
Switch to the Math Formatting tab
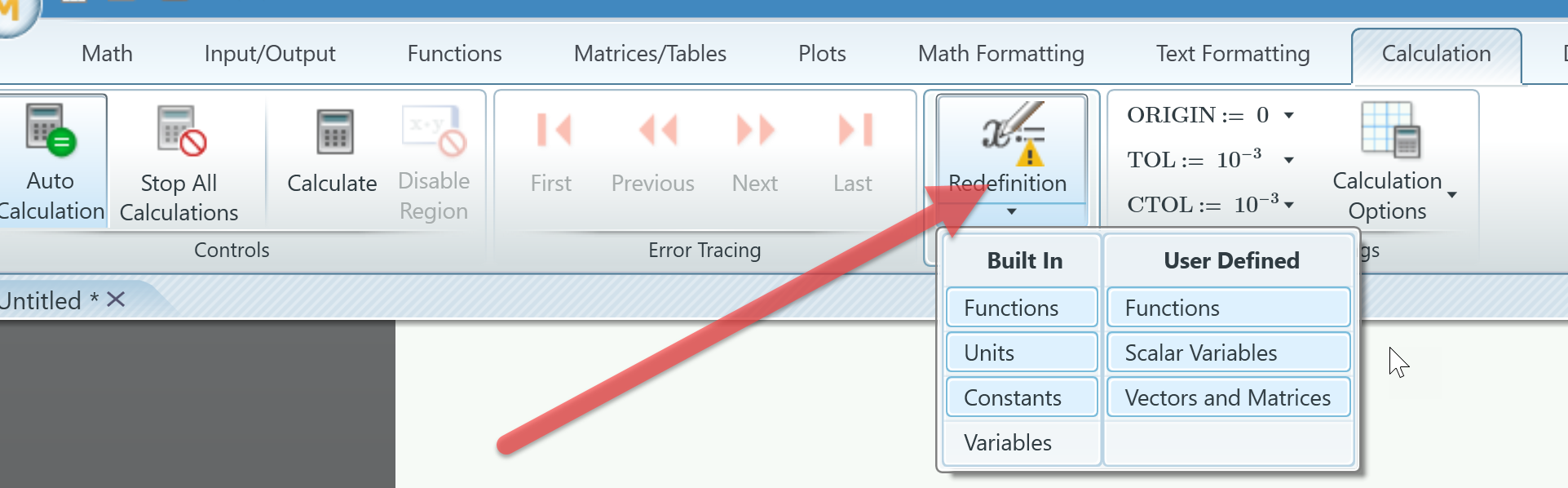coord(1001,53)
